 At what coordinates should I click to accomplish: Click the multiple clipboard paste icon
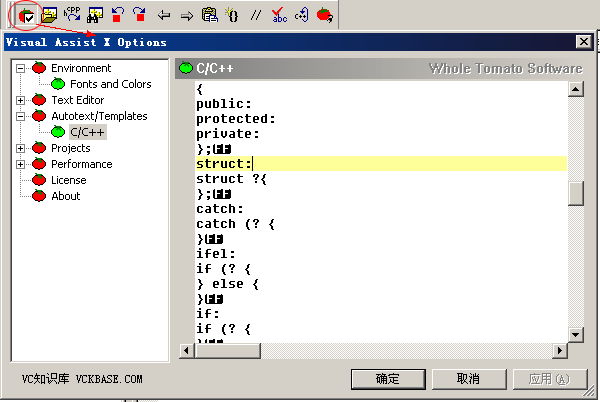coord(210,15)
